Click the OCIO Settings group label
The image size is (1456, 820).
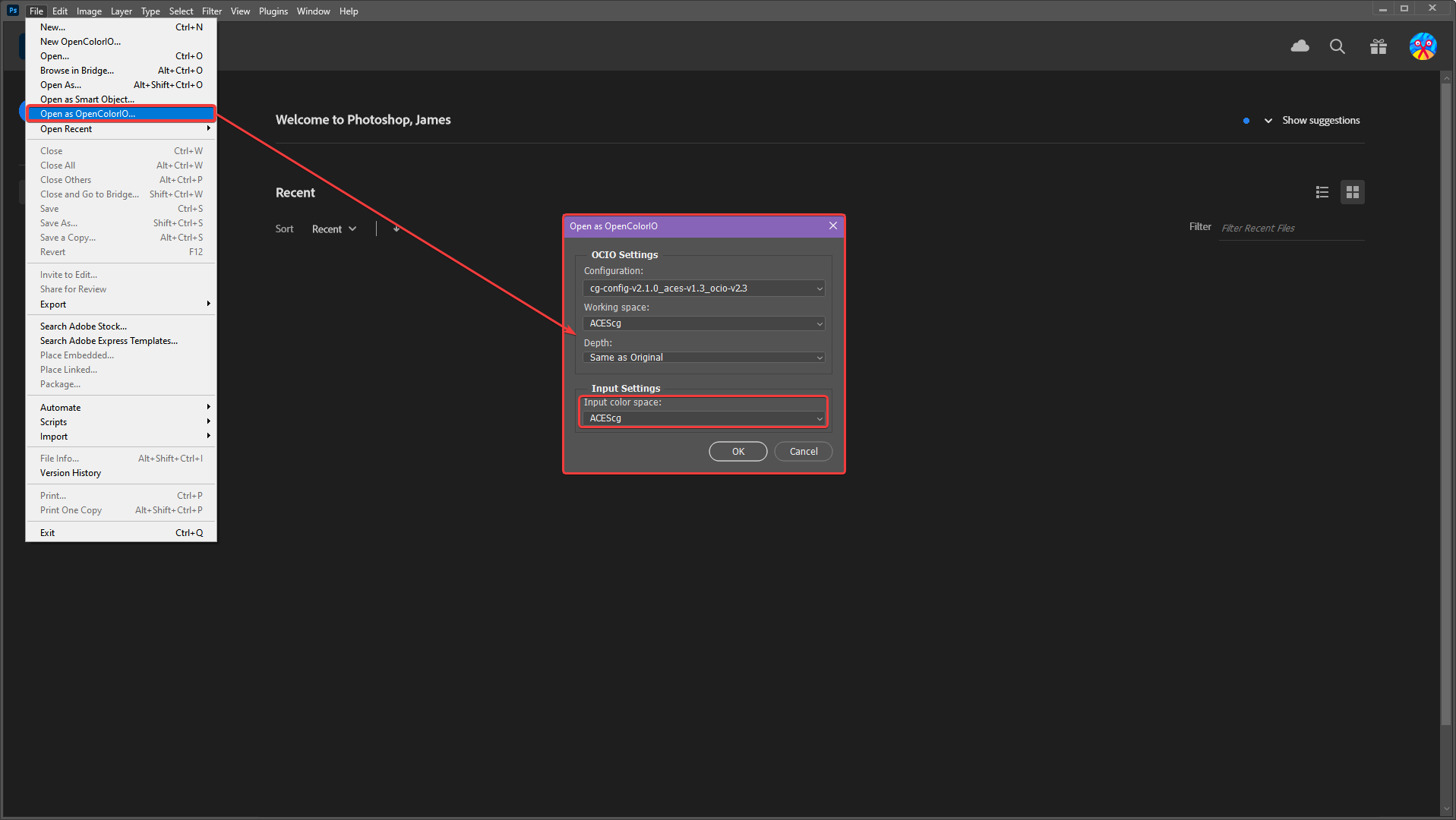pyautogui.click(x=624, y=255)
